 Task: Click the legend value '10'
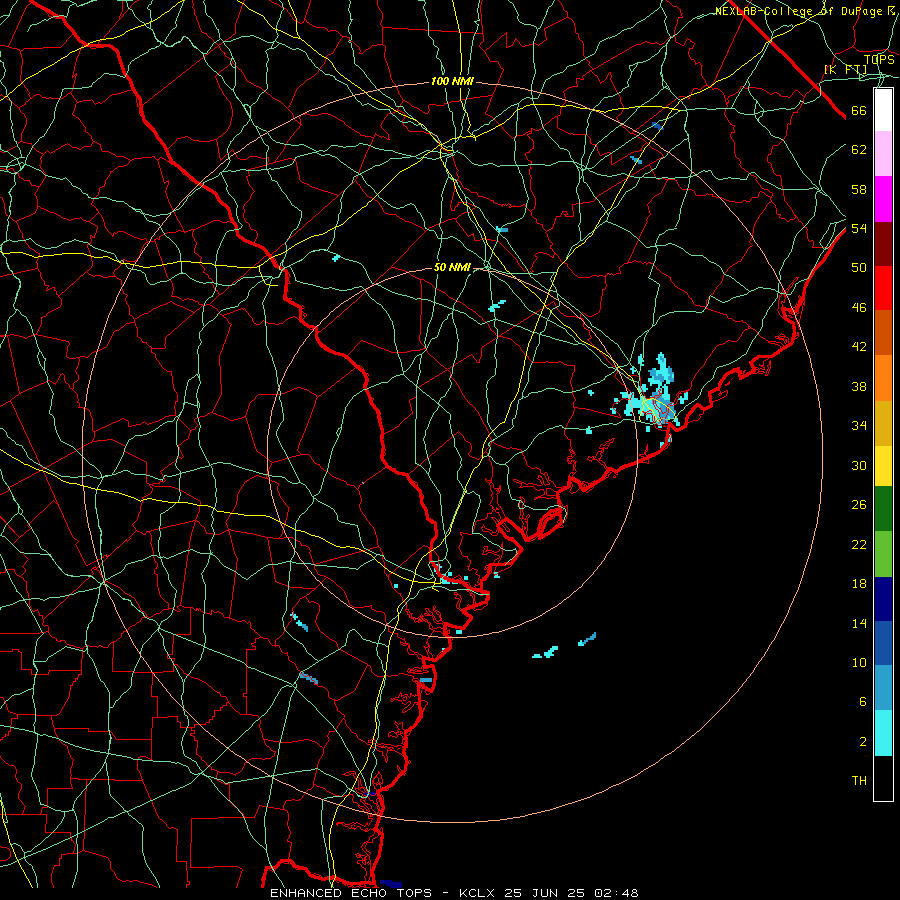click(859, 662)
